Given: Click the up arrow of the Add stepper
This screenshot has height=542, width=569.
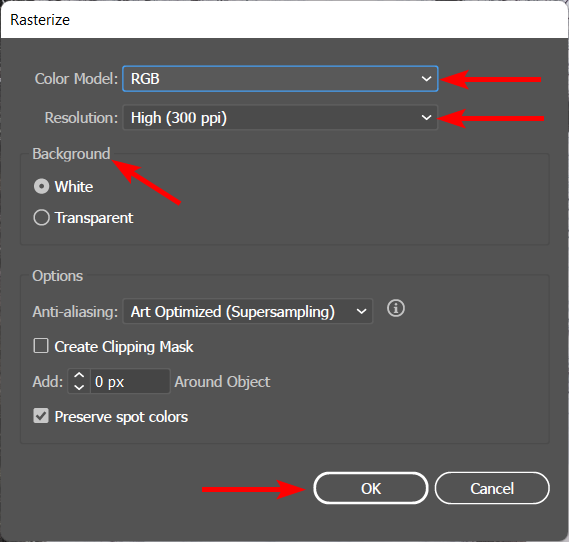Looking at the screenshot, I should tap(79, 376).
